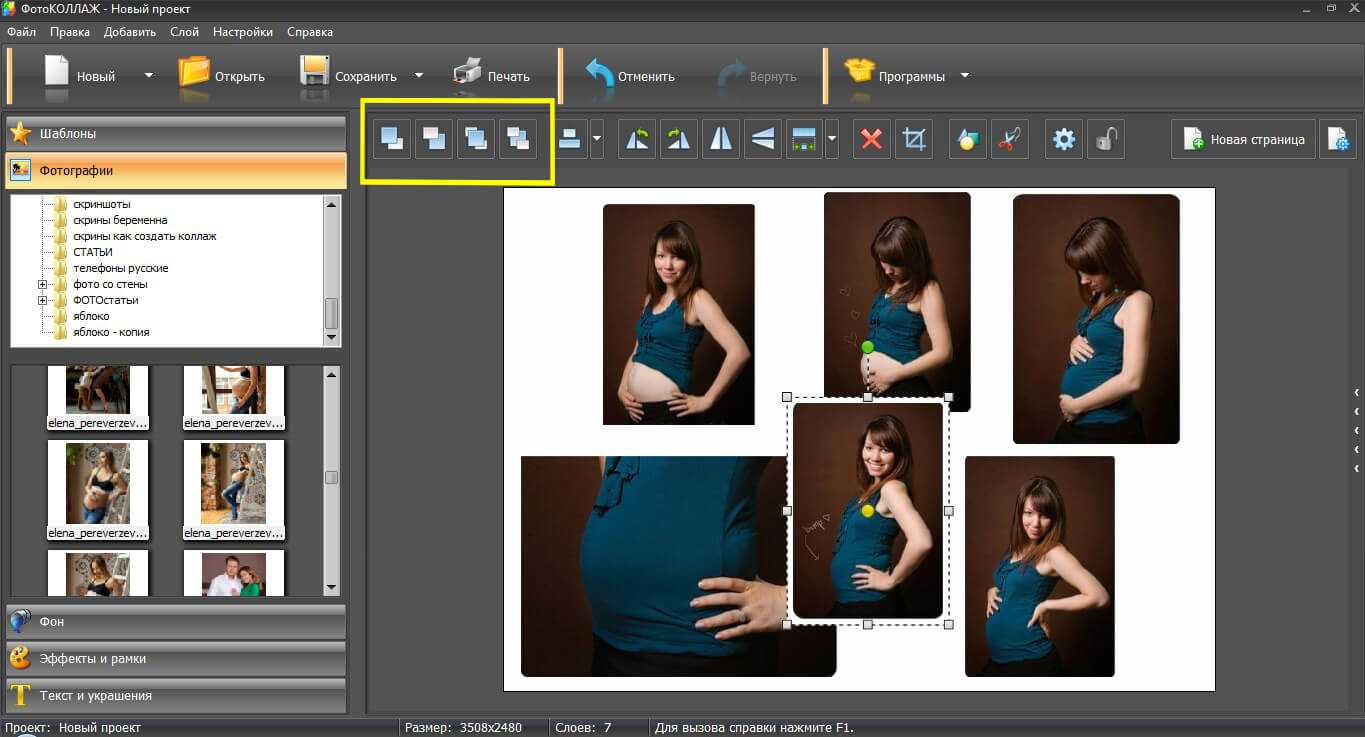Flip the photo vertically
The image size is (1365, 737).
pyautogui.click(x=762, y=140)
